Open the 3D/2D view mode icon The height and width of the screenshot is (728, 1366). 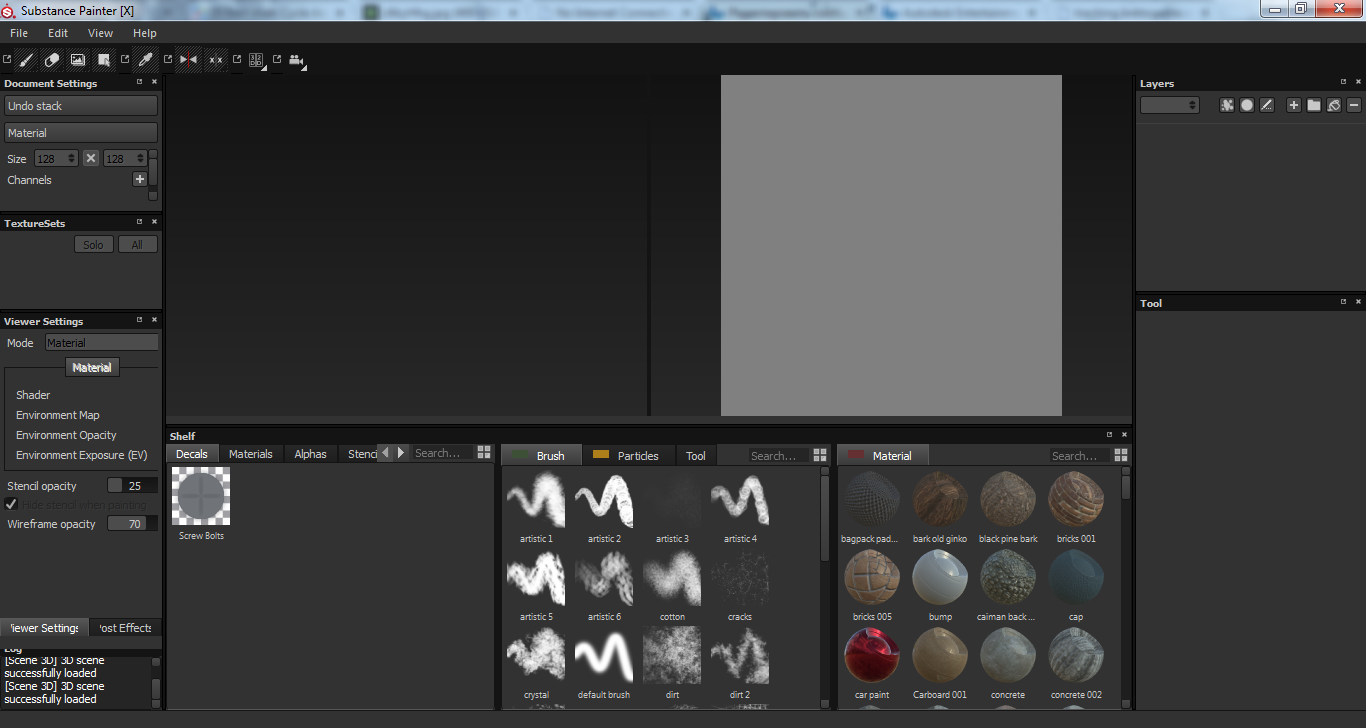click(x=256, y=60)
